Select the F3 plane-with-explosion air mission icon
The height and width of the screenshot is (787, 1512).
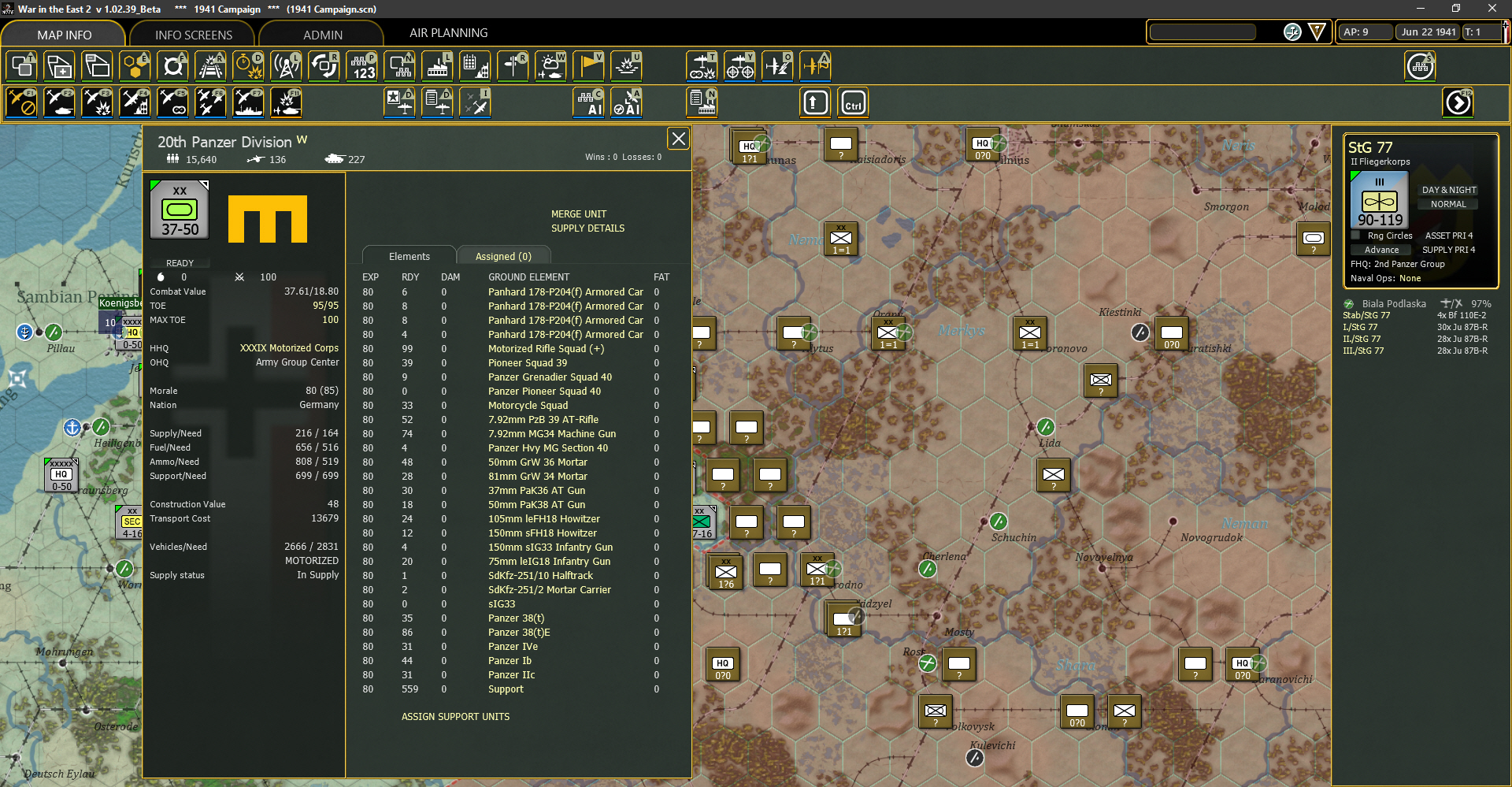(97, 102)
